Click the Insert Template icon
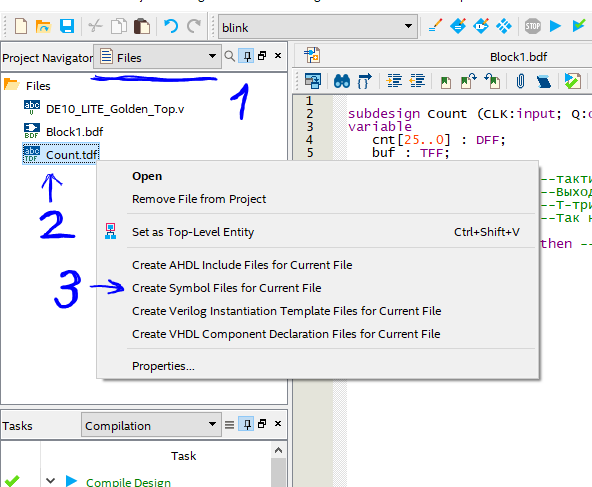Screen dimensions: 592x487 tap(543, 81)
